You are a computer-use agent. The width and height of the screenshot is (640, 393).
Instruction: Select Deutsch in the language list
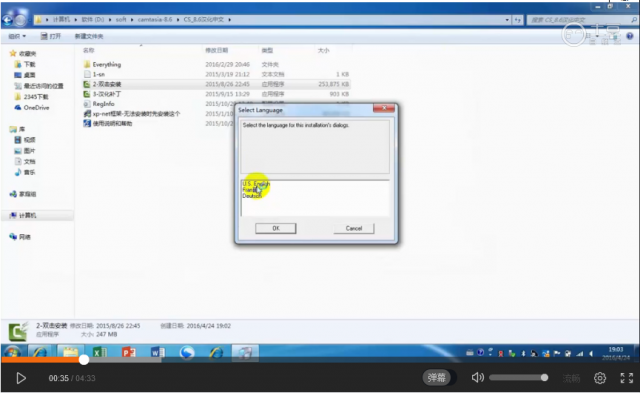pos(252,196)
